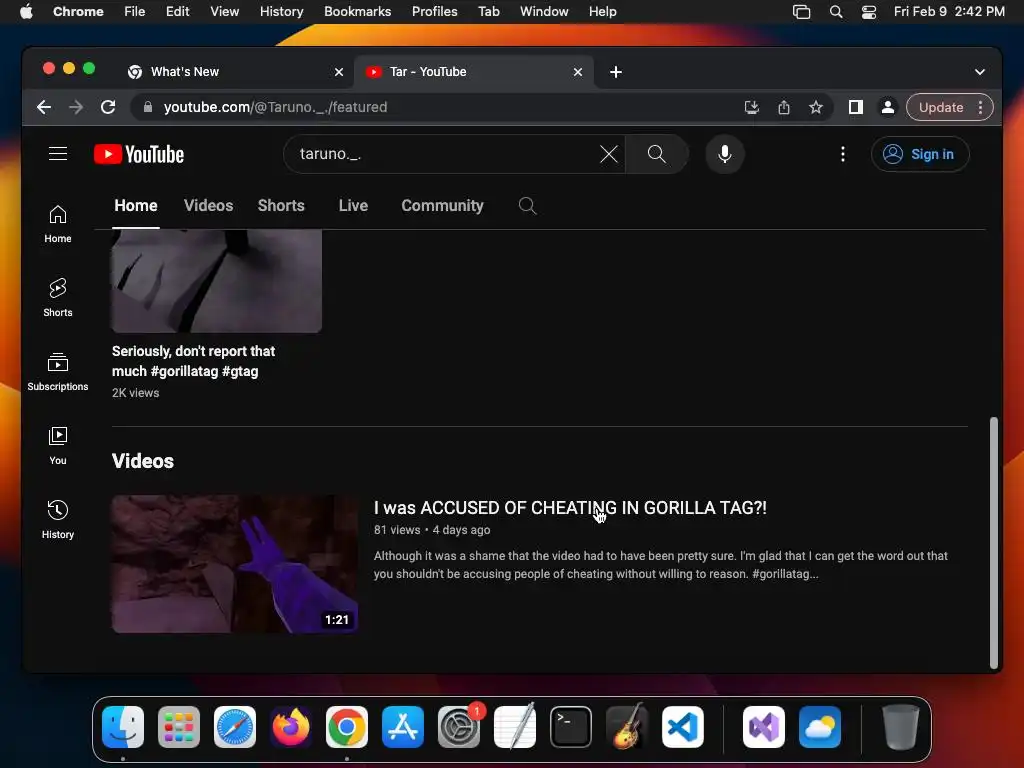1024x768 pixels.
Task: Click the Sign in button
Action: (920, 154)
